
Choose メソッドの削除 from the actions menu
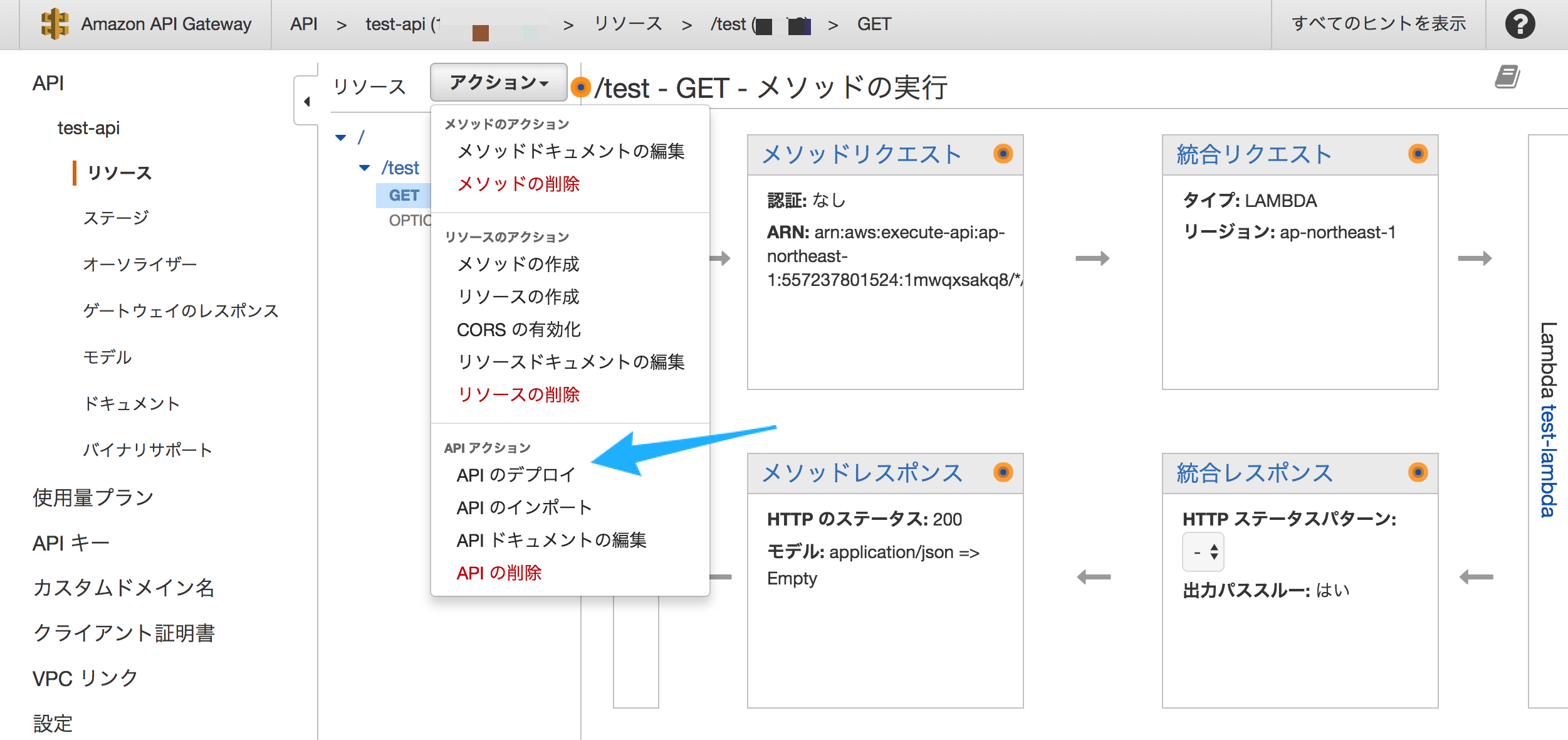click(x=519, y=184)
